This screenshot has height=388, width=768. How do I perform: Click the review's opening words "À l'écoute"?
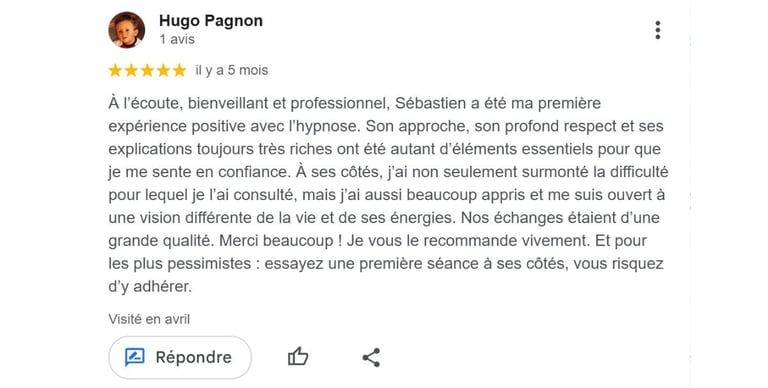pyautogui.click(x=145, y=103)
